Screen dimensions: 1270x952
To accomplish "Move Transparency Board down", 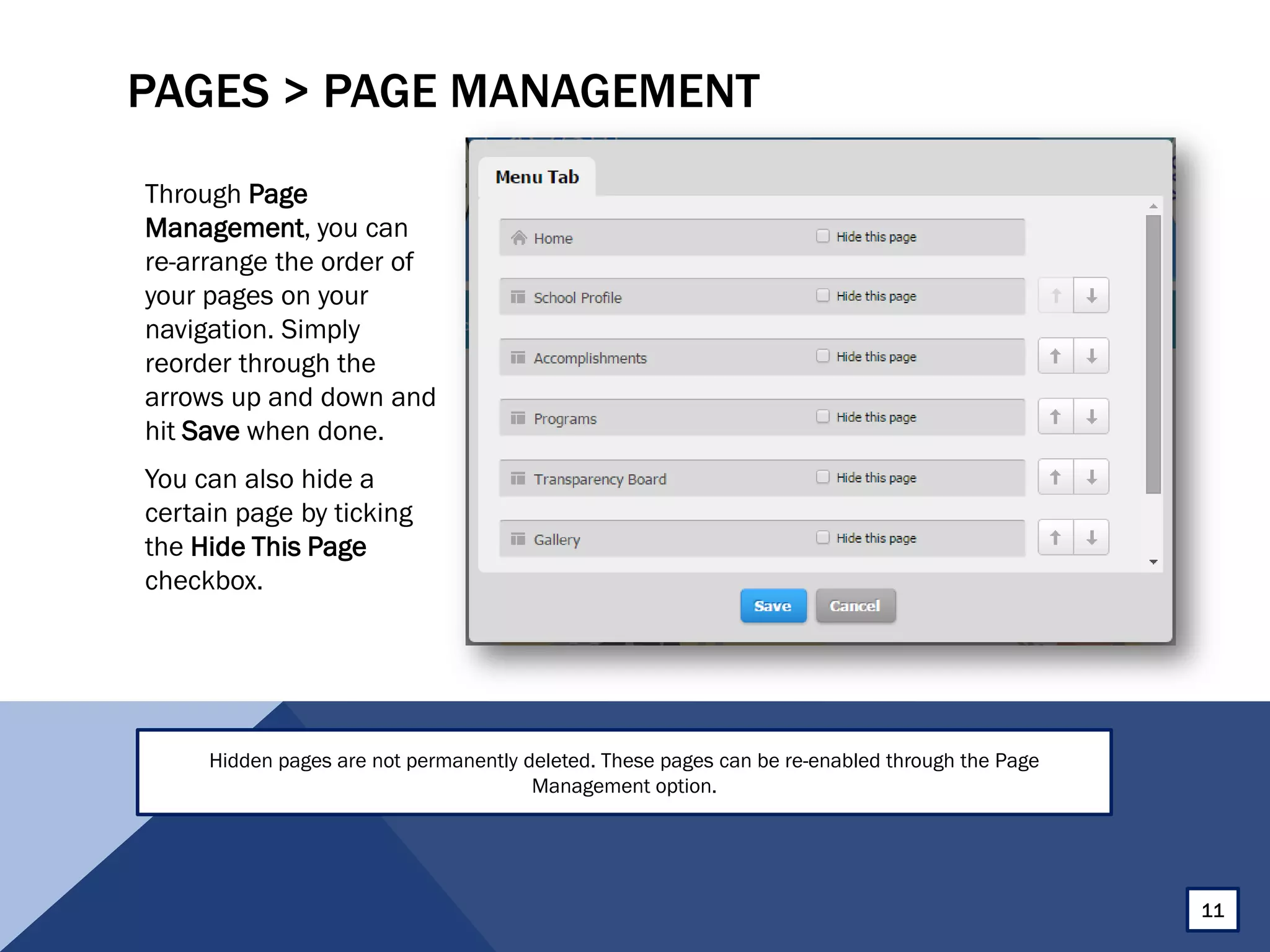I will (x=1091, y=477).
